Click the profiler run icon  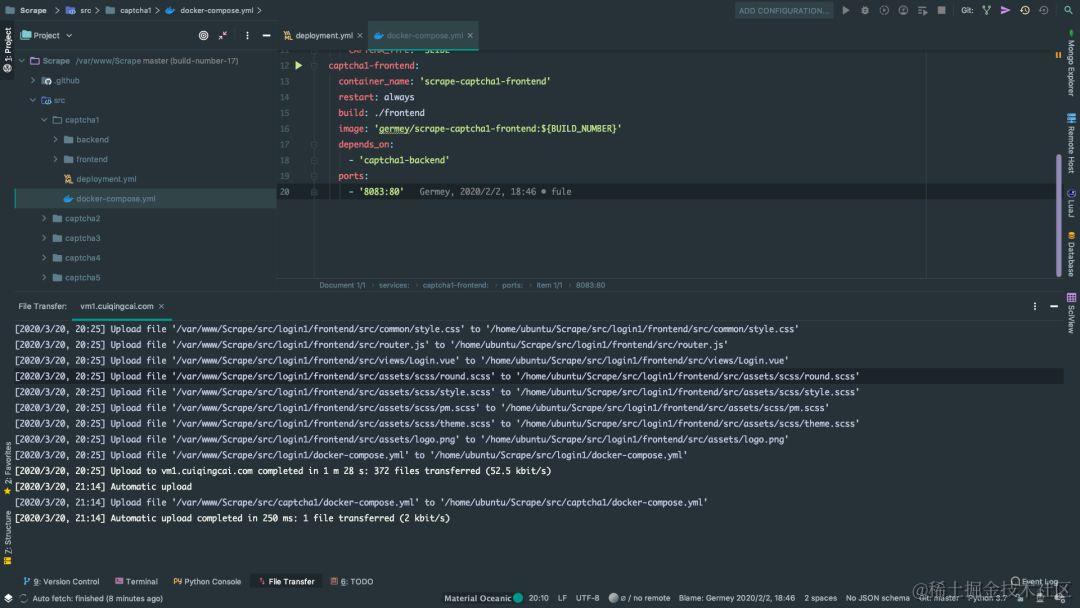pyautogui.click(x=903, y=10)
